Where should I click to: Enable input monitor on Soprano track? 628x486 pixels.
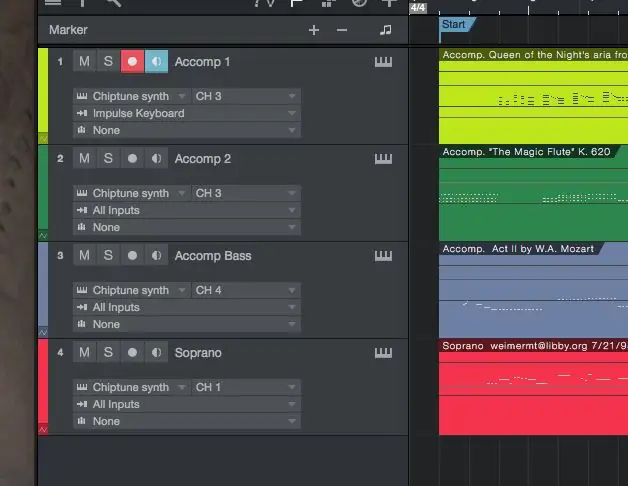click(157, 352)
